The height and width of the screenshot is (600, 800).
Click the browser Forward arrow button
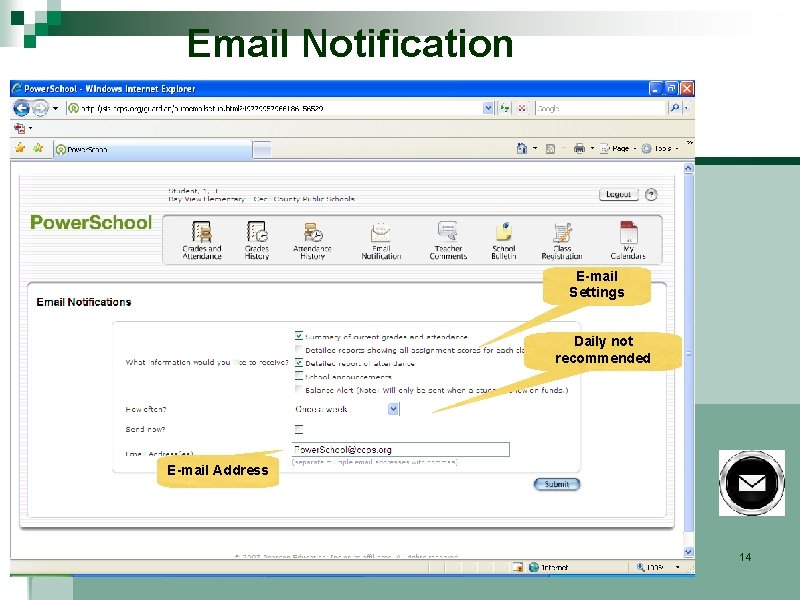coord(40,108)
